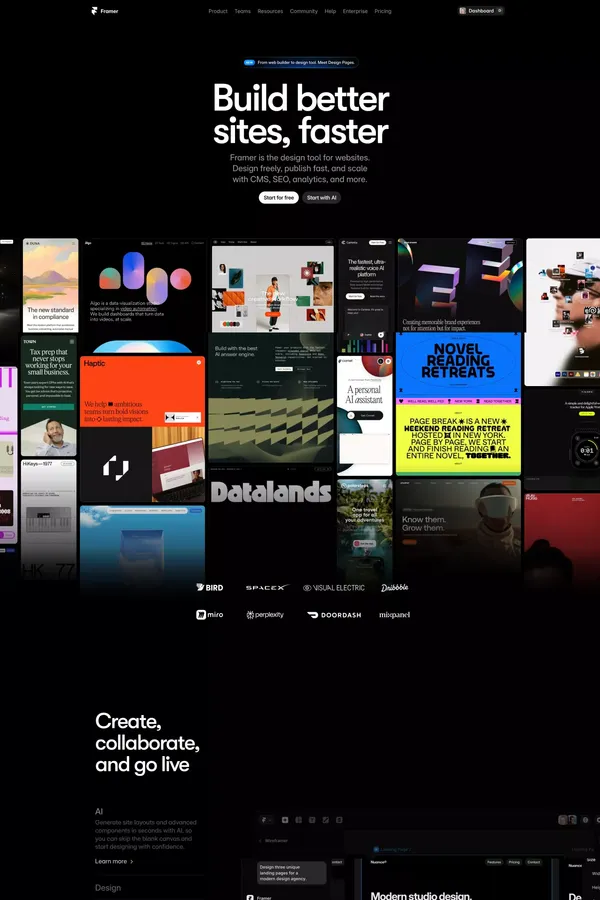Open the Resources menu
Screen dimensions: 600x900
[x=270, y=11]
